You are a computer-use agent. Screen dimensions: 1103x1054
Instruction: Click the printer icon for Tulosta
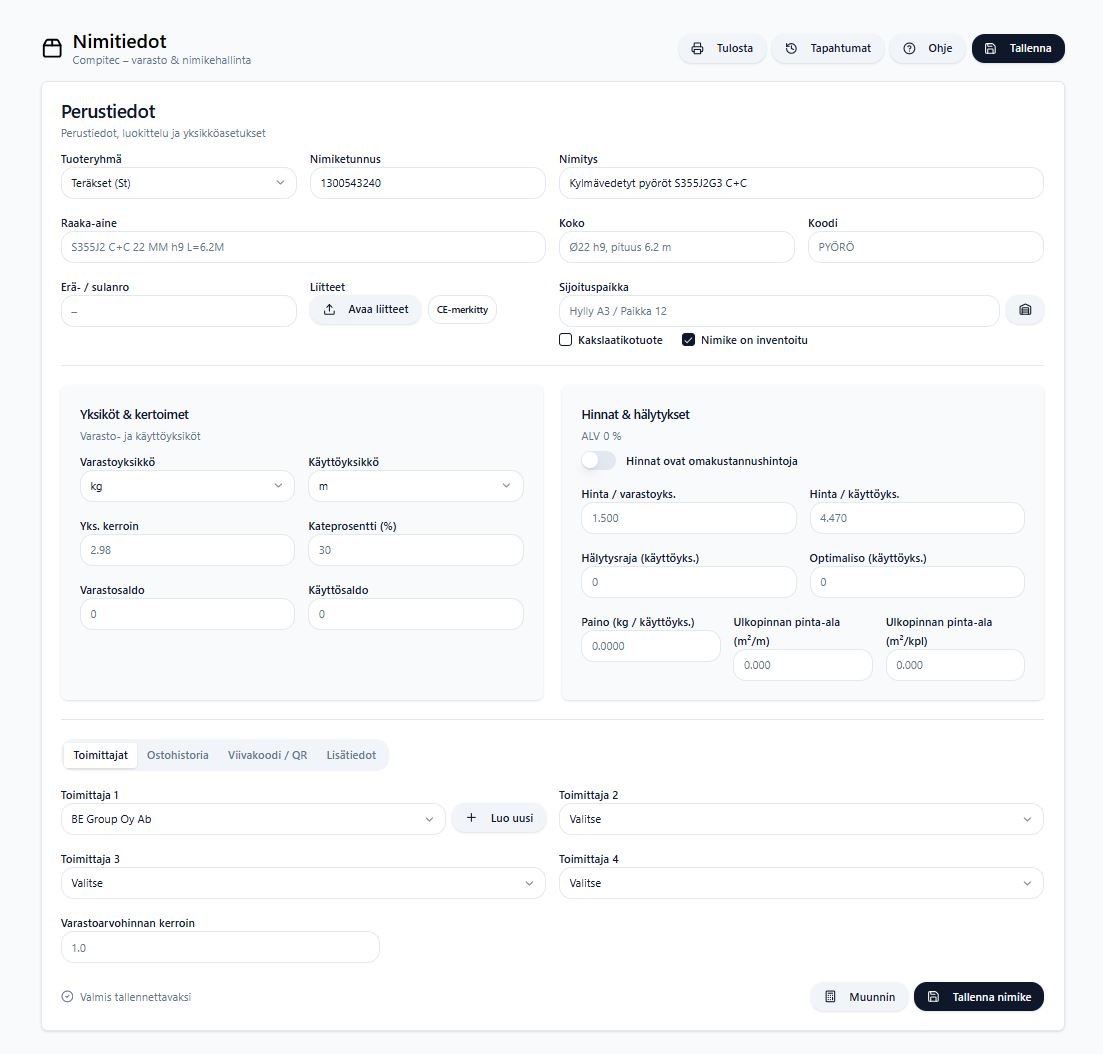(698, 48)
